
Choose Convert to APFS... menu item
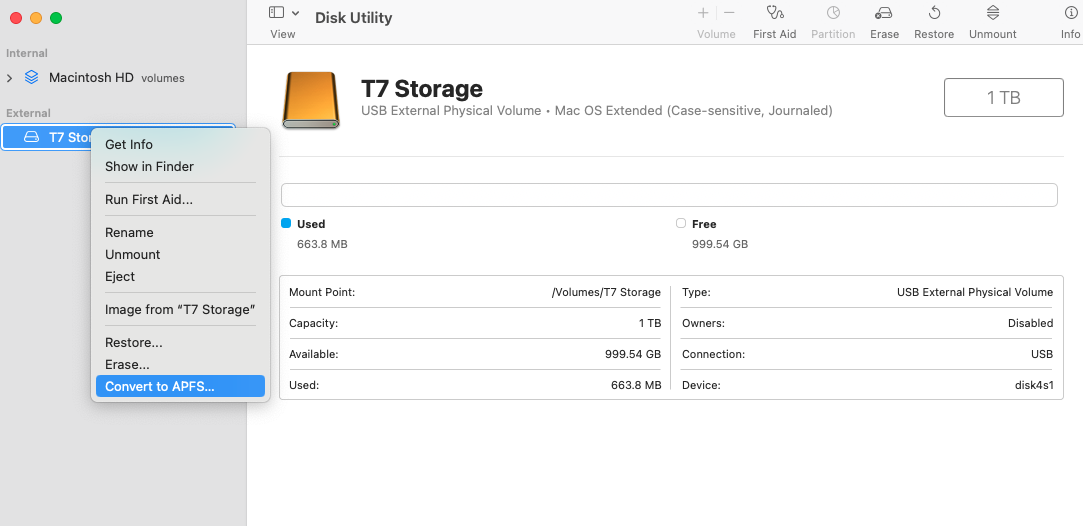click(x=180, y=387)
